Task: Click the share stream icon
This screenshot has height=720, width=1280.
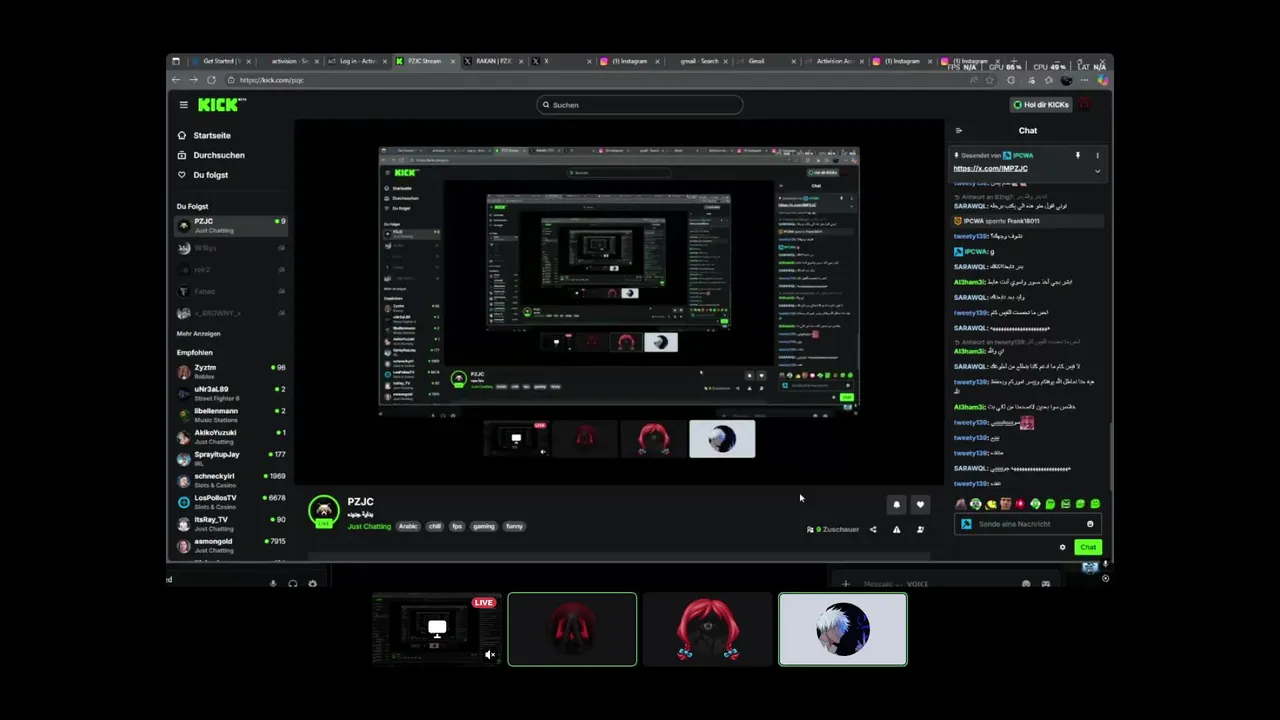Action: coord(873,530)
